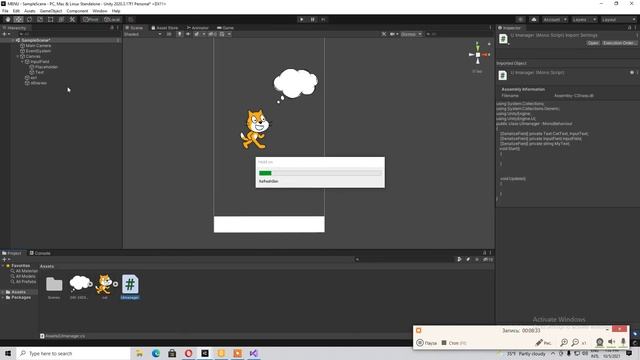Image resolution: width=640 pixels, height=360 pixels.
Task: Open Visual Studio from the taskbar
Action: (253, 353)
